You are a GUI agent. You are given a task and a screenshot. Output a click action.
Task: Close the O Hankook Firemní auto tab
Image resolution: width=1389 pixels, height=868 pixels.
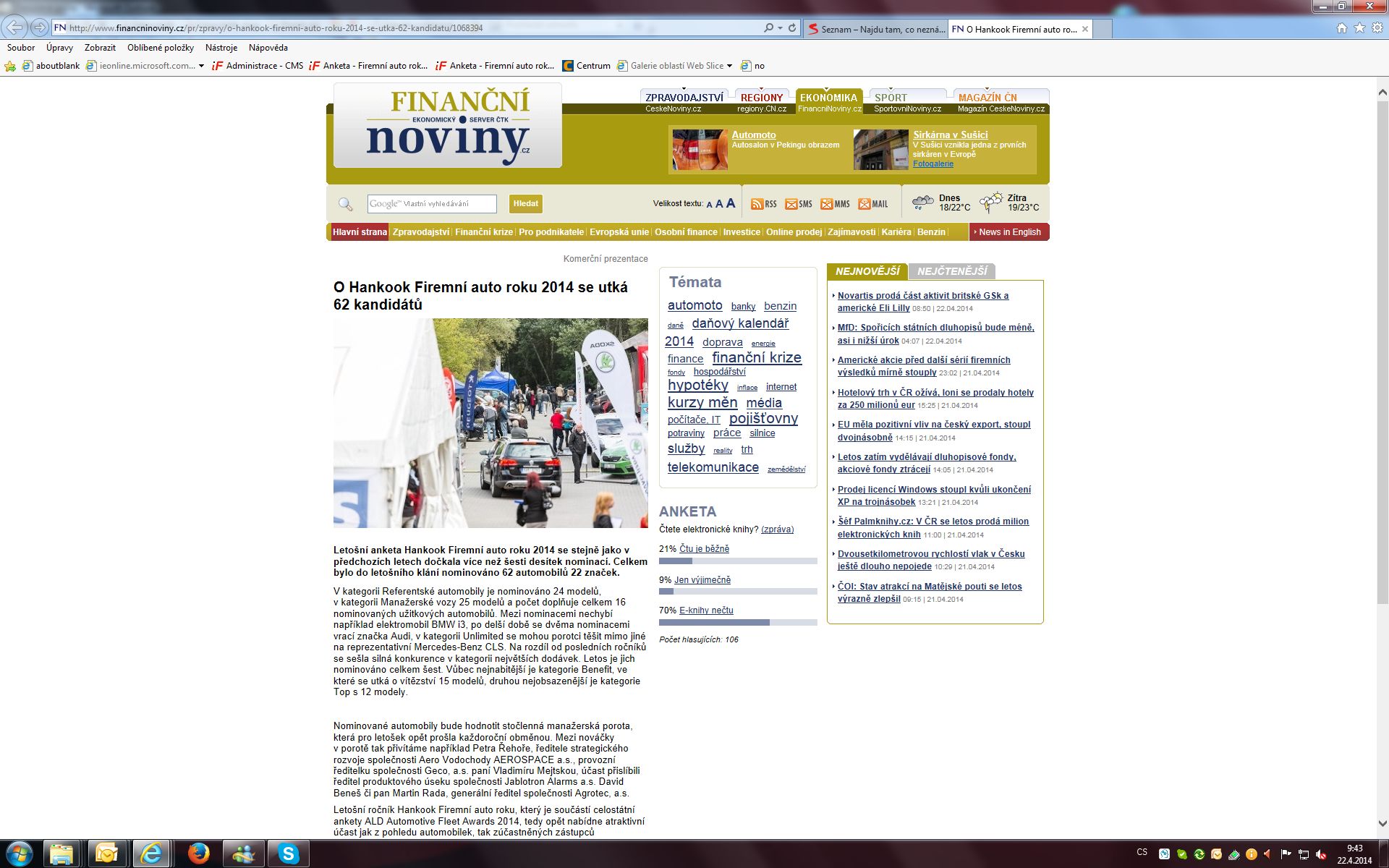(1085, 29)
